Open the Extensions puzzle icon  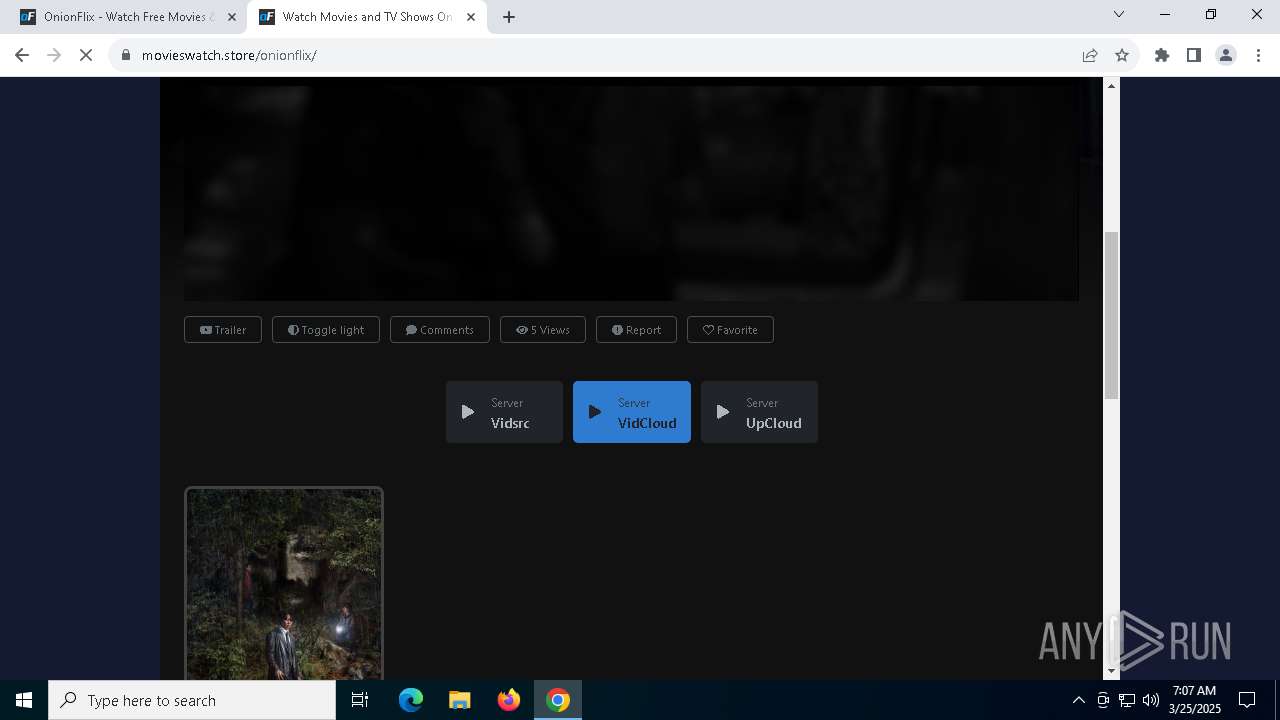point(1162,55)
